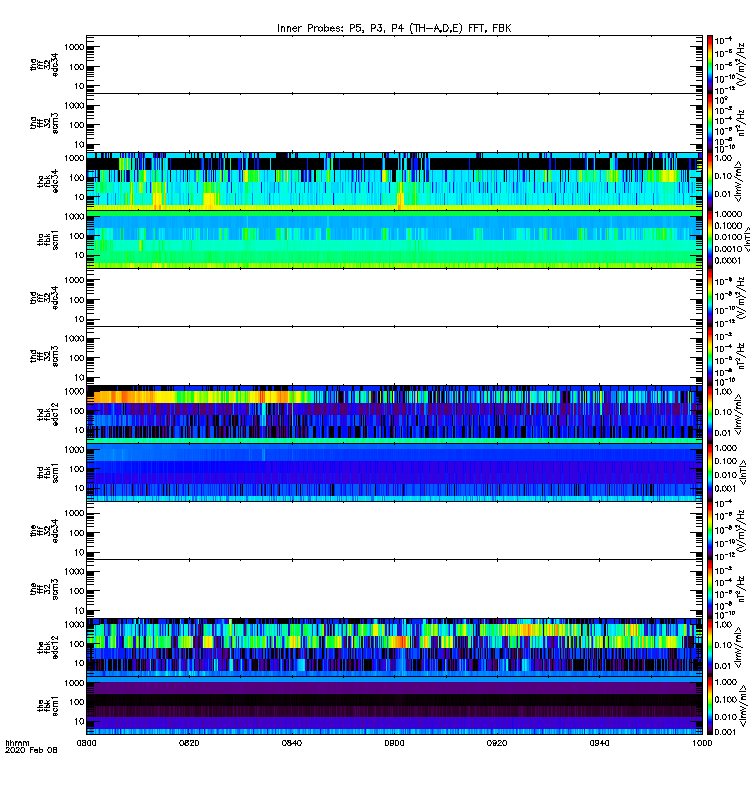The height and width of the screenshot is (800, 750).
Task: Click the nT²/Hz unit label of tha scm3 color bar
Action: click(741, 123)
